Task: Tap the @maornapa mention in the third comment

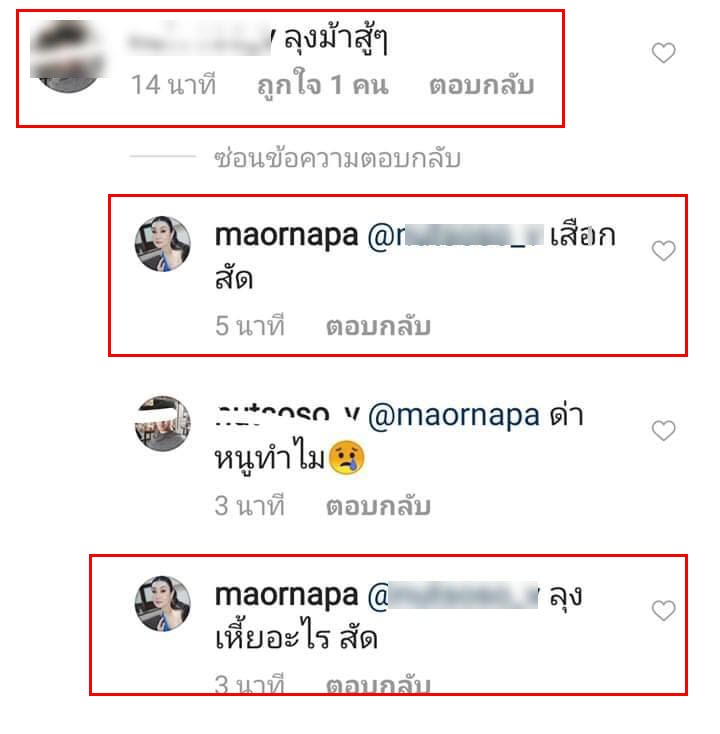Action: [453, 416]
